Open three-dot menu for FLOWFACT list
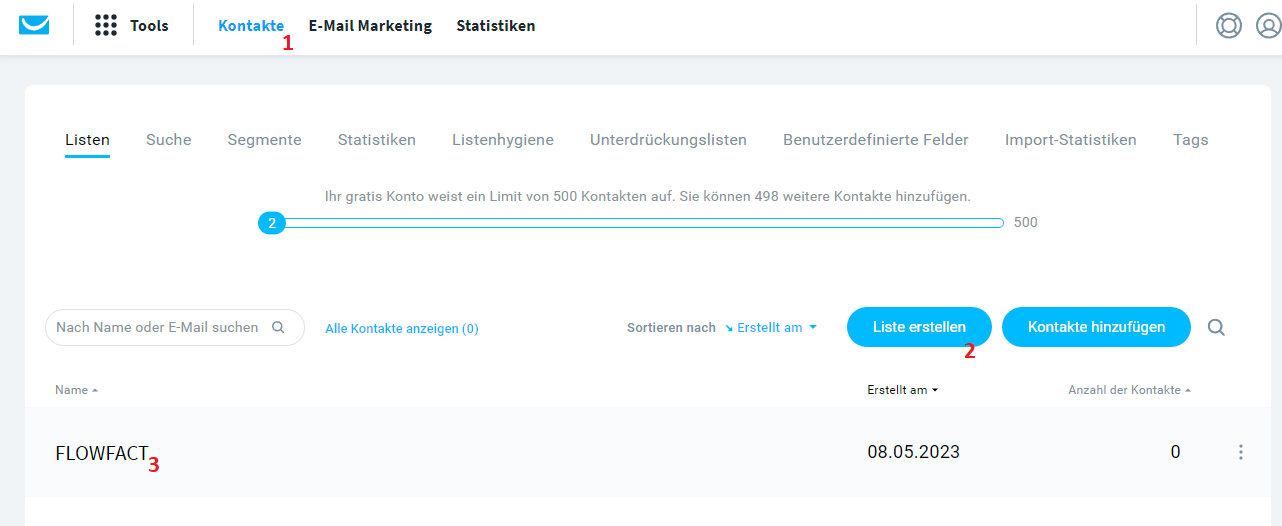 [x=1241, y=452]
